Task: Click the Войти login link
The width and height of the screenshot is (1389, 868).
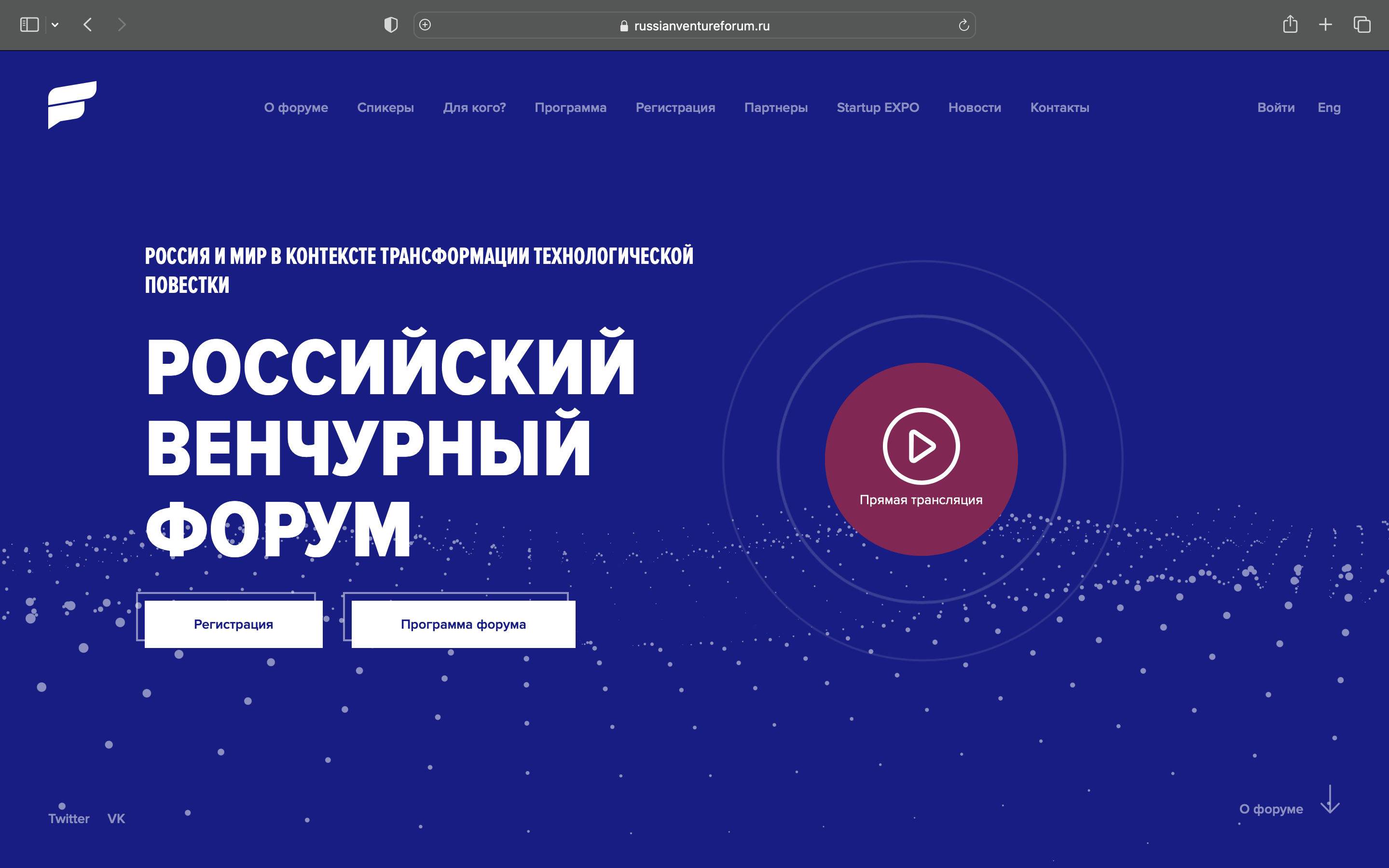Action: pyautogui.click(x=1276, y=108)
